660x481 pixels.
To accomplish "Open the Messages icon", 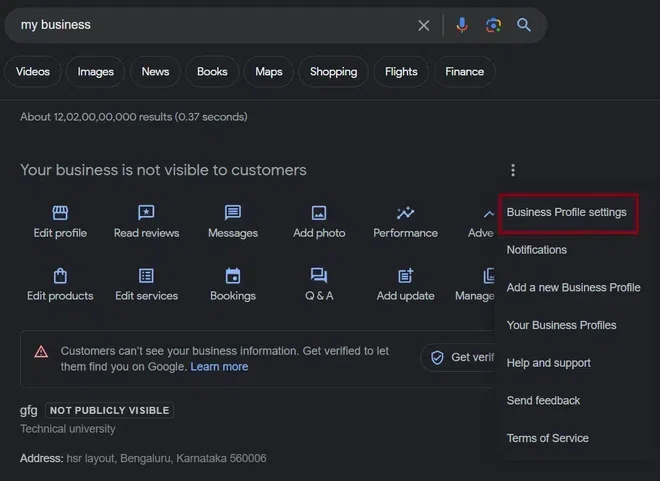I will [233, 213].
